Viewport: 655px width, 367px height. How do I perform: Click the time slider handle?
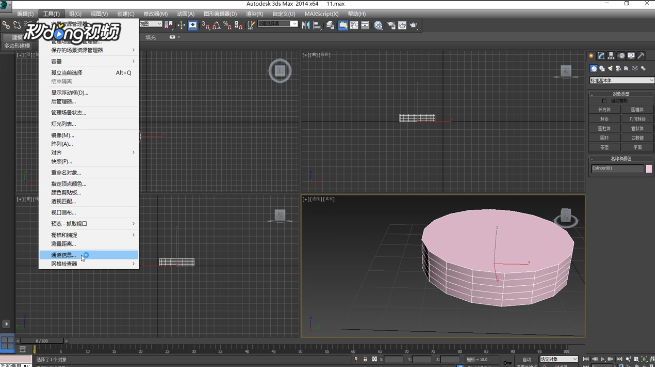tap(42, 341)
